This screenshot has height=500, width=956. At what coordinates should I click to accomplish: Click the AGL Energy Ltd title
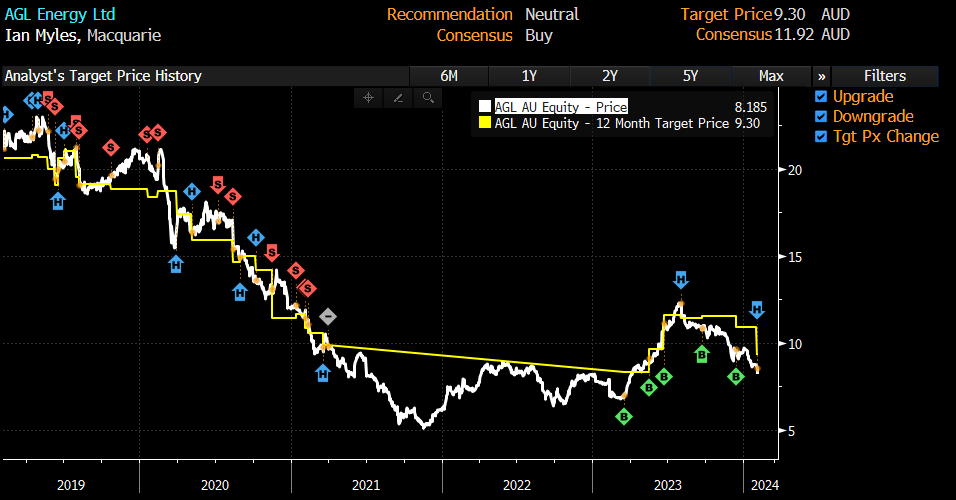click(60, 14)
